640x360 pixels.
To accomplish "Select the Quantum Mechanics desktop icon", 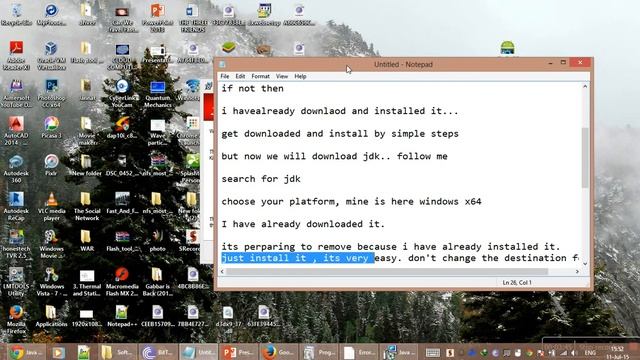I will point(158,93).
